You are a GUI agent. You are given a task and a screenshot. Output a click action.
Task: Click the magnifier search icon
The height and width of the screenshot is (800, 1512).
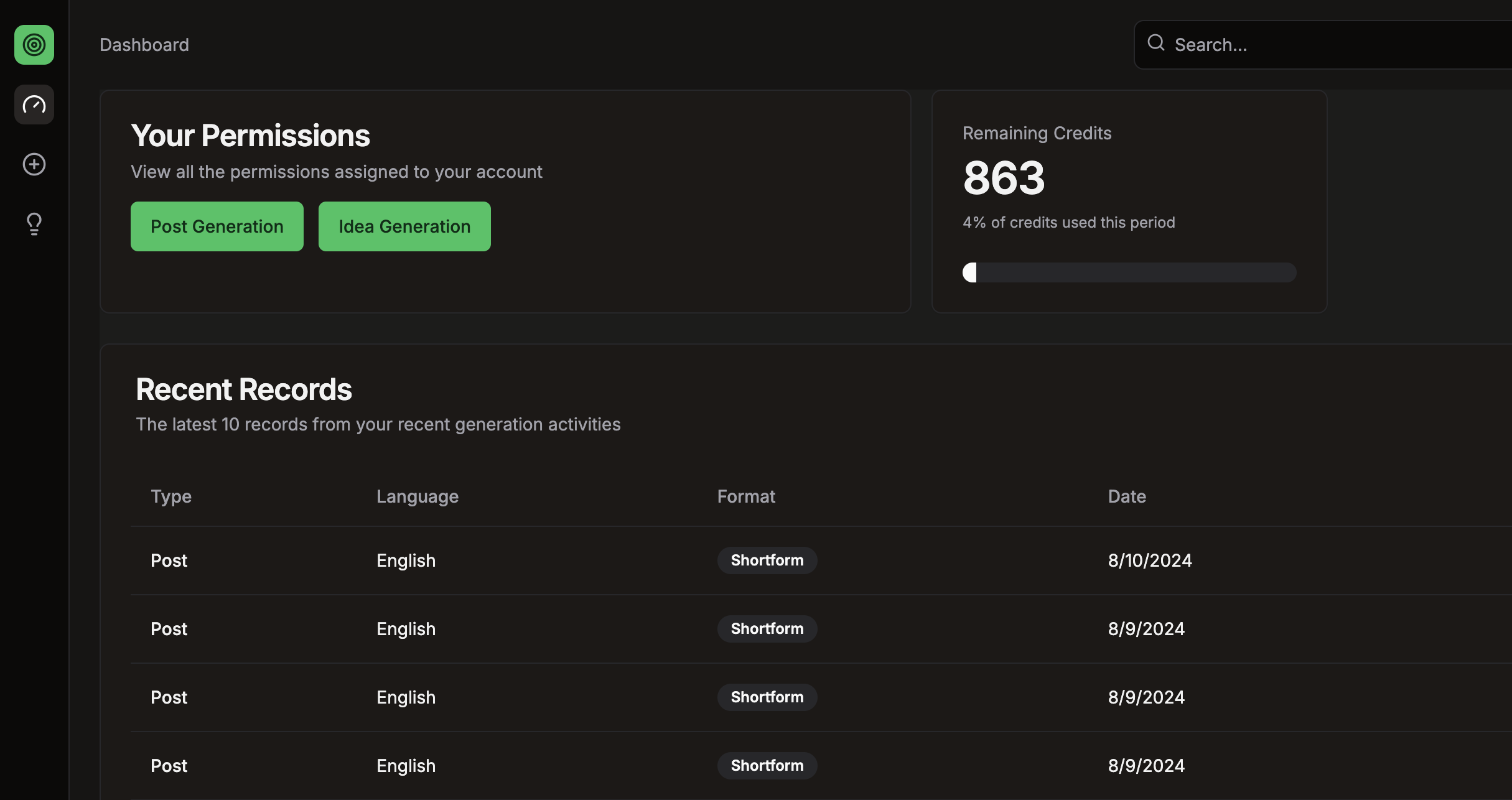pyautogui.click(x=1156, y=43)
